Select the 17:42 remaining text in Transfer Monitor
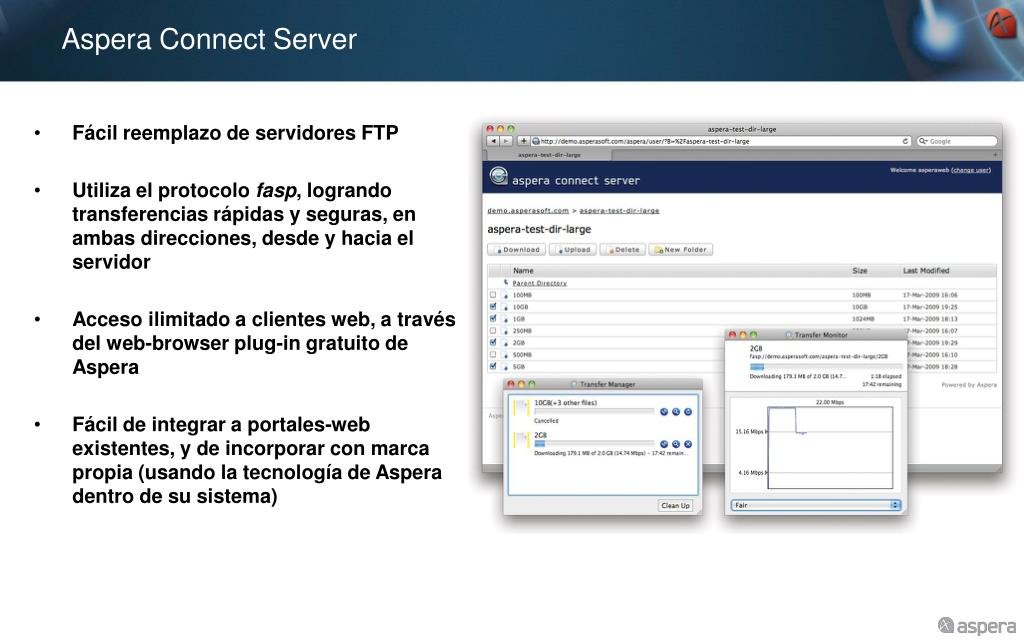This screenshot has height=640, width=1024. [882, 385]
